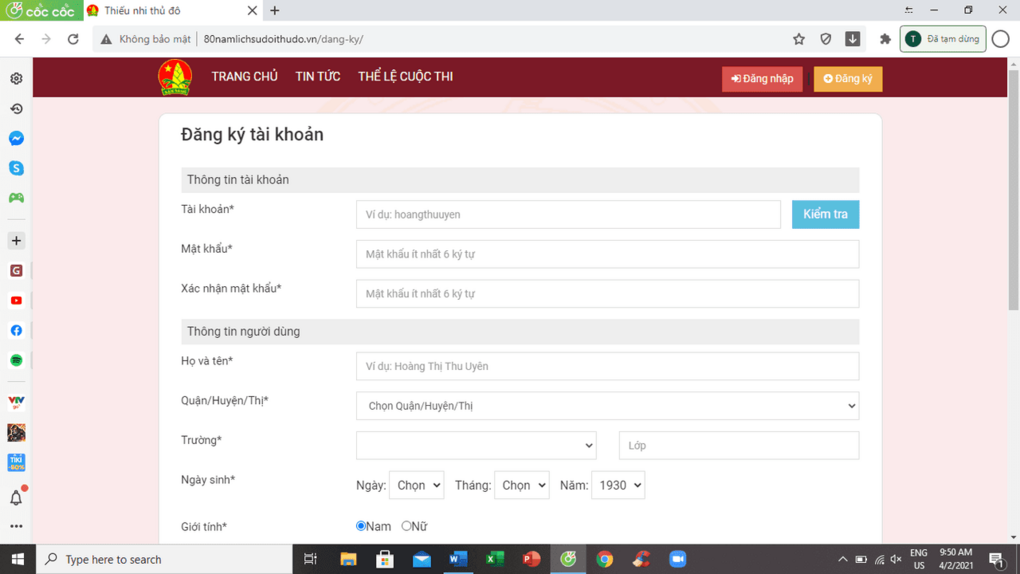
Task: Click the Tài khoản input field
Action: pyautogui.click(x=568, y=214)
